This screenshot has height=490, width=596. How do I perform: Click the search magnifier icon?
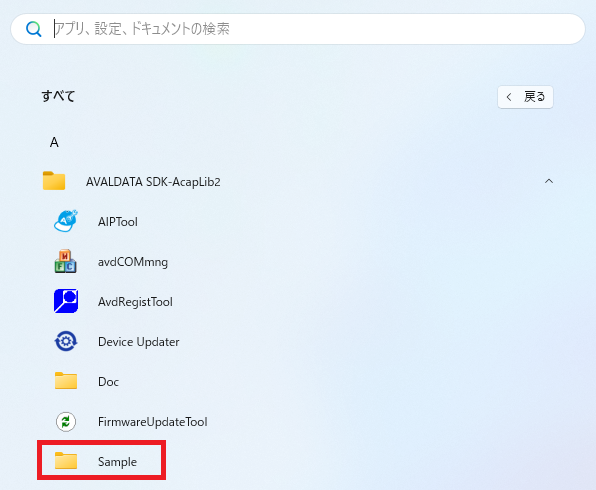33,29
